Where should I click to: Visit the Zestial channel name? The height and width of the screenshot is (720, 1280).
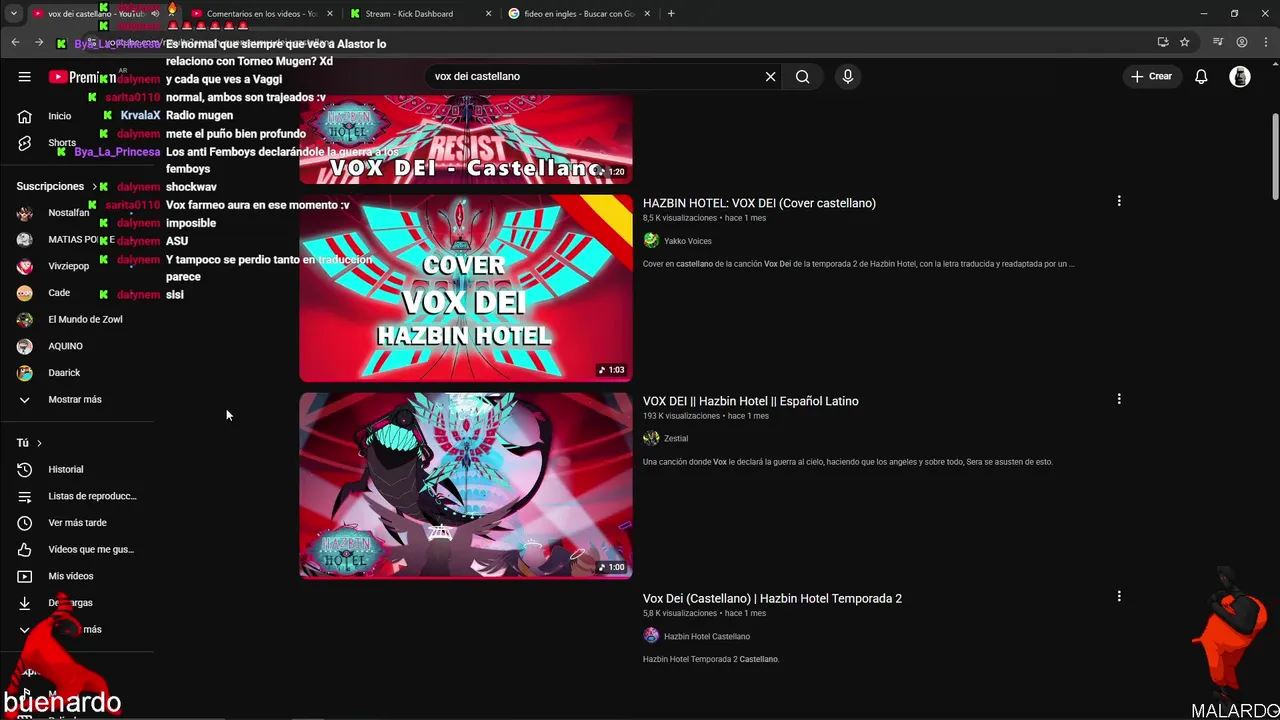(676, 438)
